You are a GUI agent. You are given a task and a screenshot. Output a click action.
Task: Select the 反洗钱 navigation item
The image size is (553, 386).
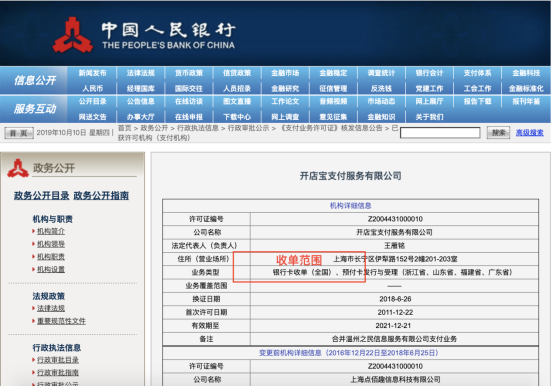pos(381,89)
